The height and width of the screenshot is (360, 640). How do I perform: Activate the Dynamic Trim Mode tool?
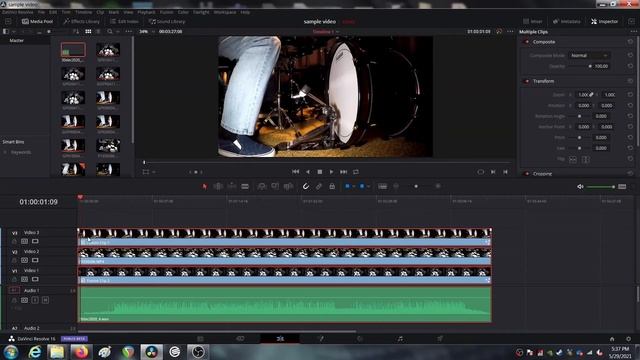pos(232,187)
